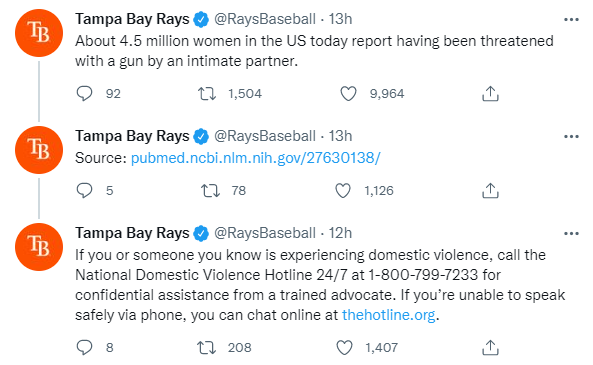Viewport: 593px width, 365px height.
Task: Open more options for the first tweet
Action: click(571, 19)
